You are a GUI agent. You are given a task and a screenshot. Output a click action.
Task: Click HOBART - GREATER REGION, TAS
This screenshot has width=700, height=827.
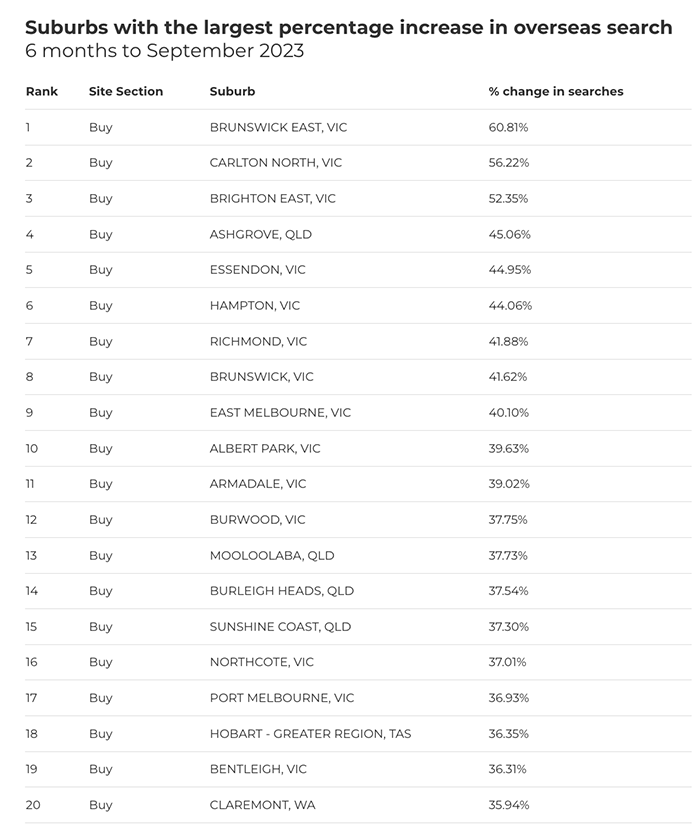(310, 733)
